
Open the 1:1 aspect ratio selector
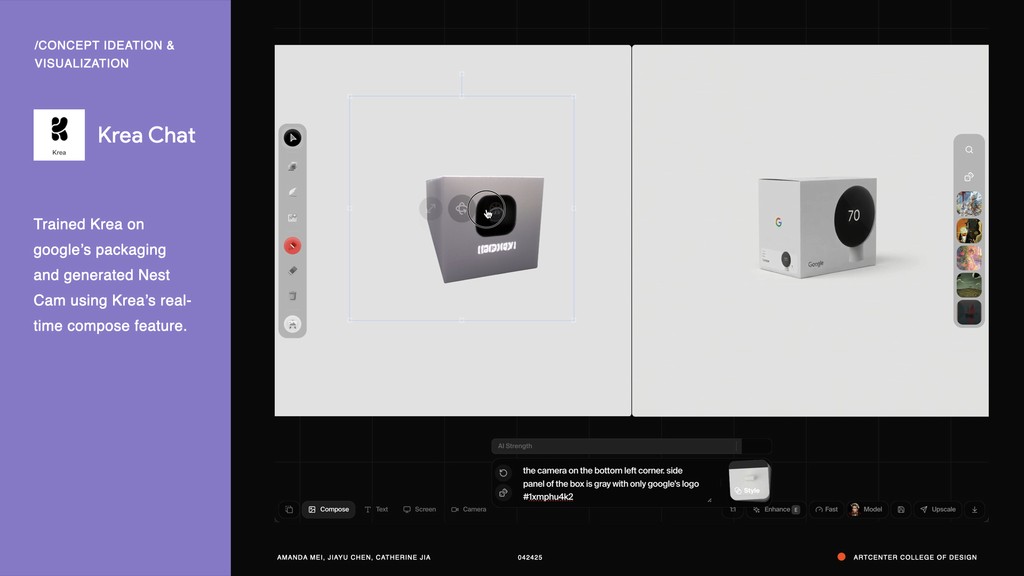tap(733, 509)
